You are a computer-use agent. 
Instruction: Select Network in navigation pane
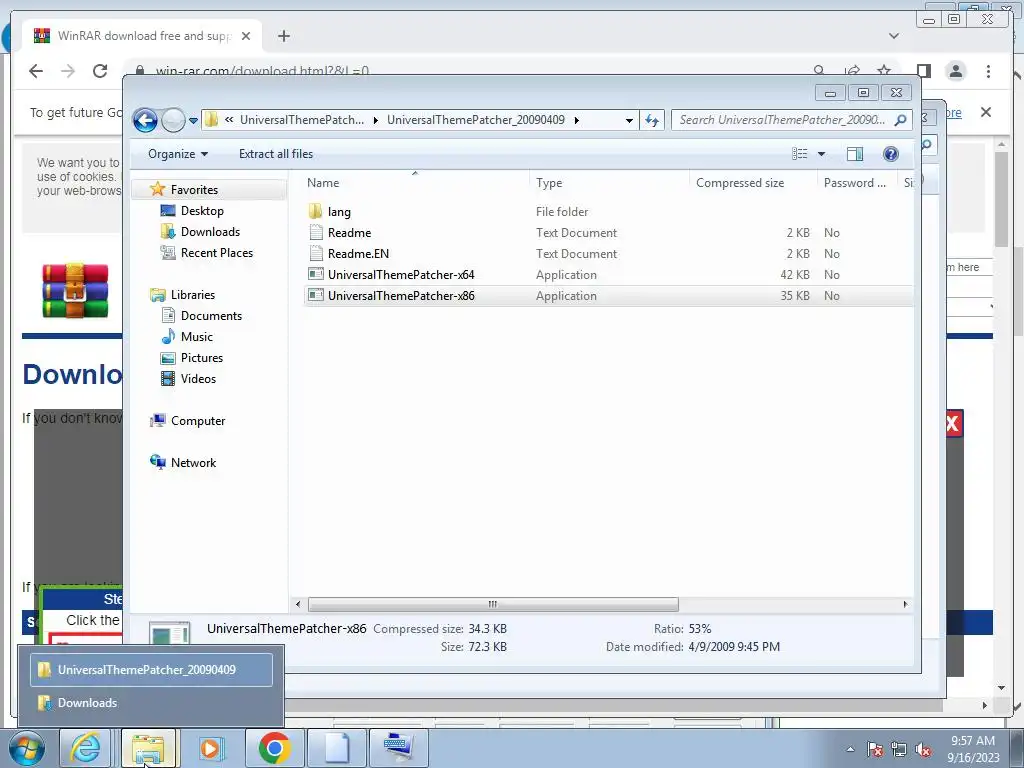[193, 462]
